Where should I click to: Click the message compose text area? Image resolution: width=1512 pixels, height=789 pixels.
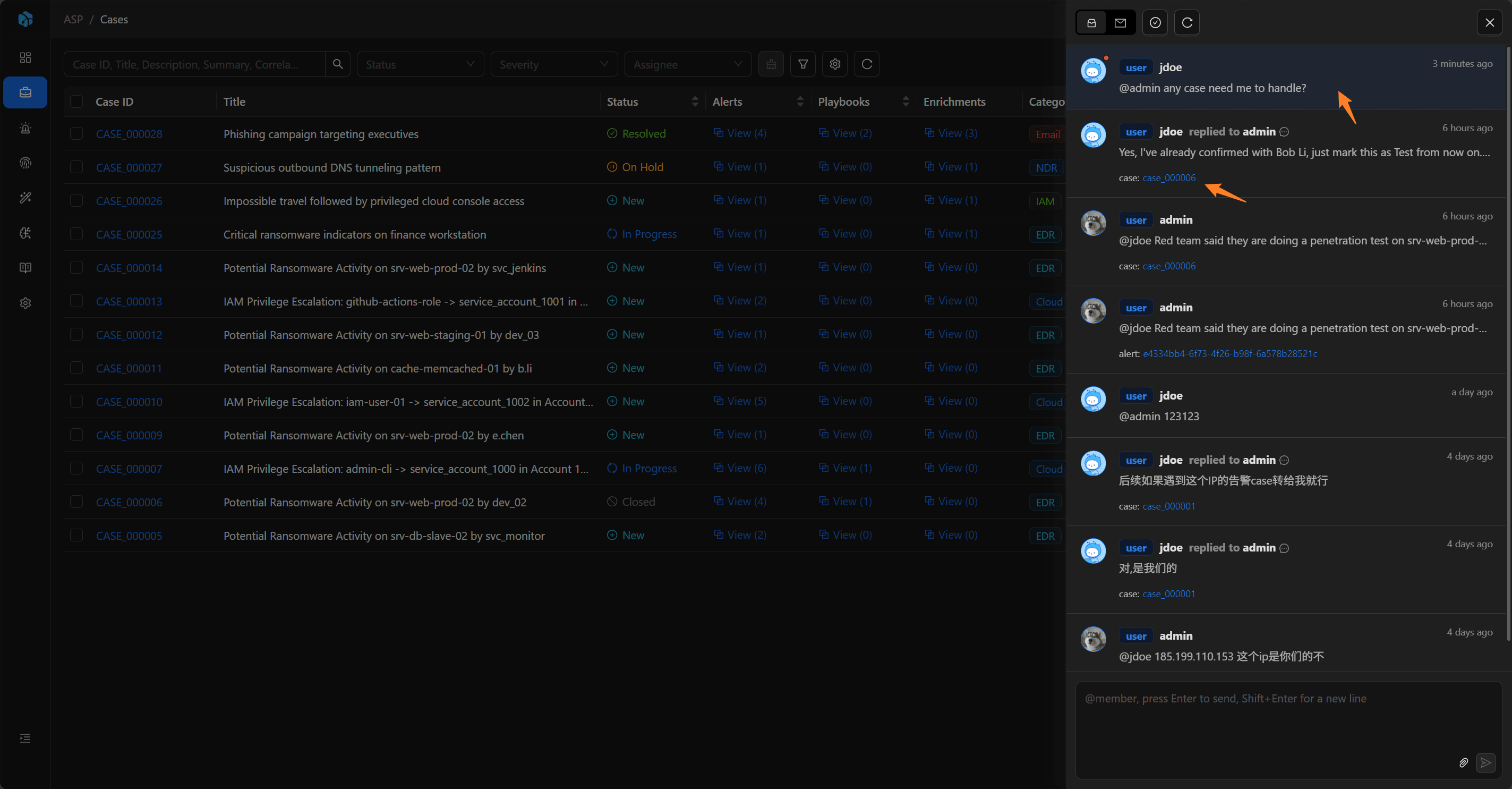point(1288,729)
